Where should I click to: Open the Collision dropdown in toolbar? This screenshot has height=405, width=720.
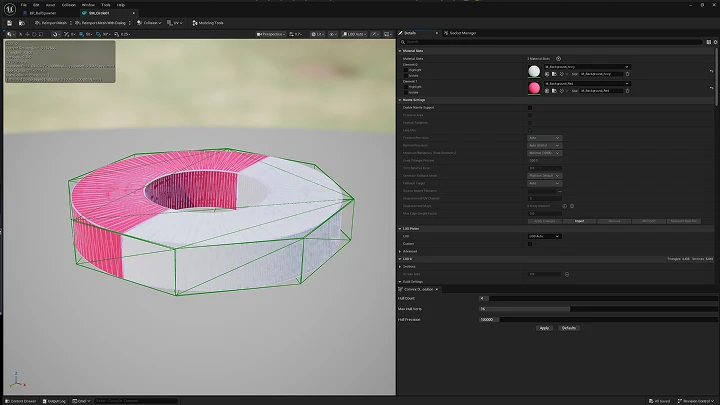(x=149, y=23)
